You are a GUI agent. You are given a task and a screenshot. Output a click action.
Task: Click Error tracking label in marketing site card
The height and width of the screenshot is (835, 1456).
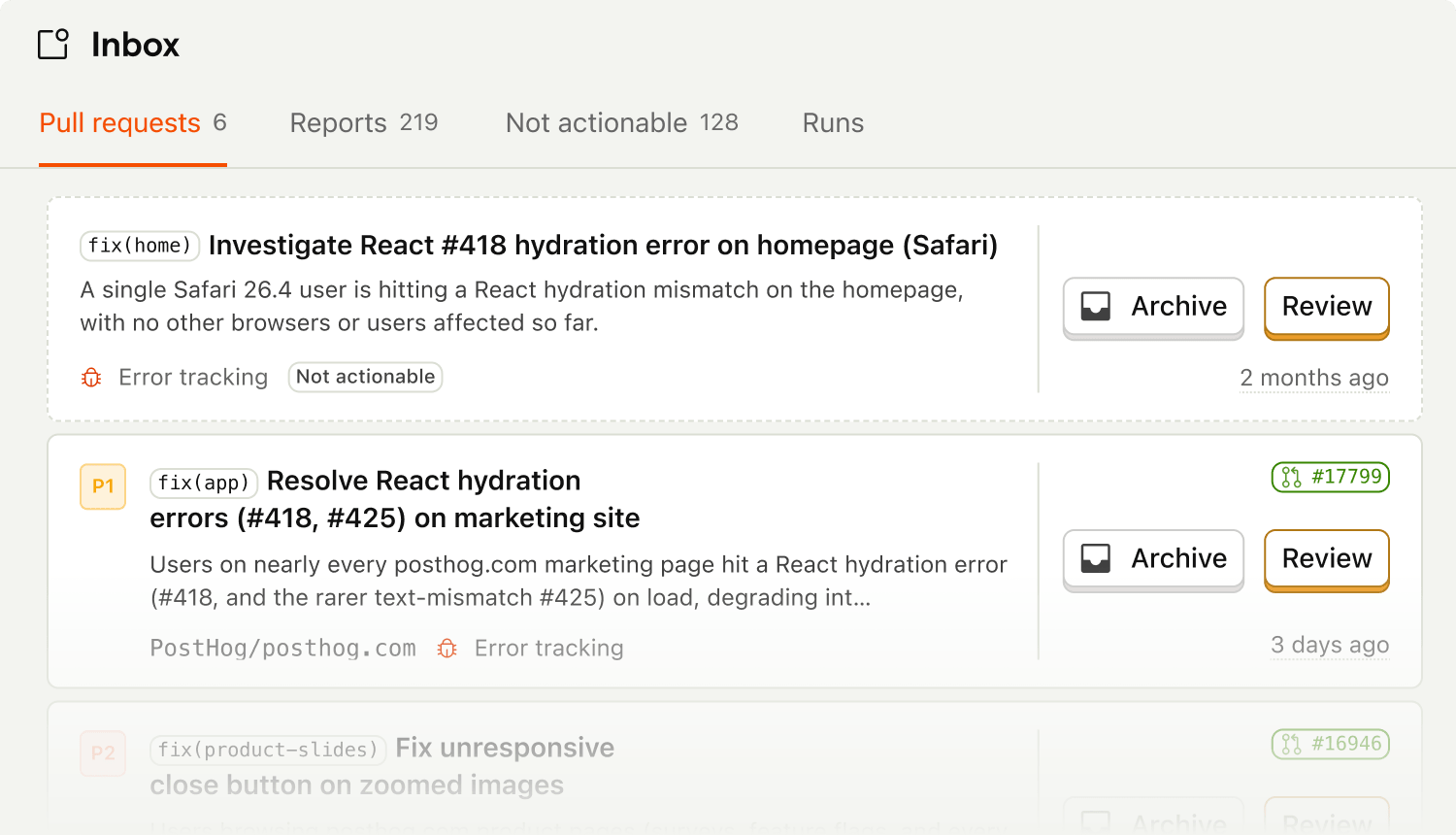click(x=549, y=649)
